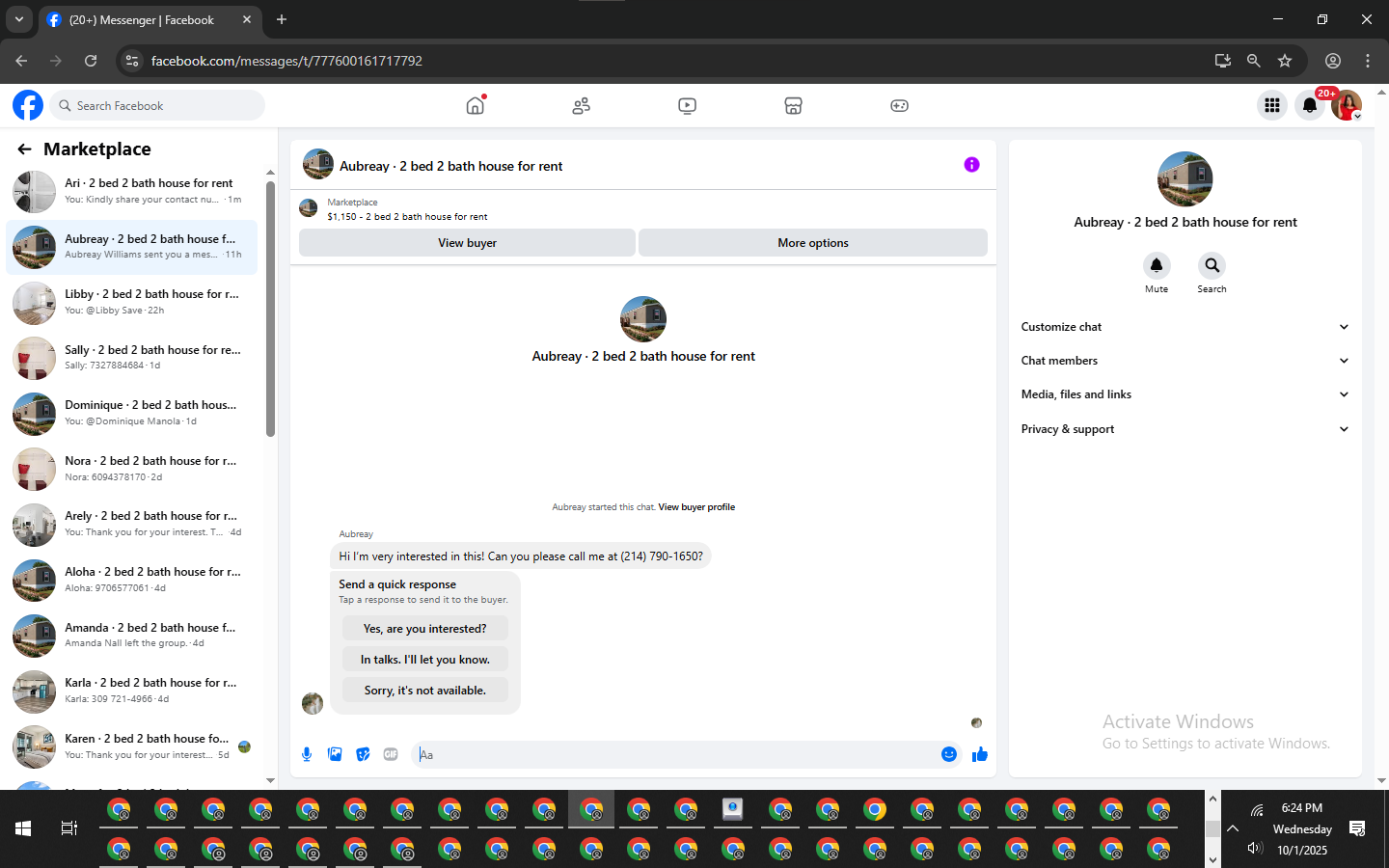This screenshot has width=1389, height=868.
Task: Select the Aubreay conversation in the list
Action: pyautogui.click(x=132, y=247)
